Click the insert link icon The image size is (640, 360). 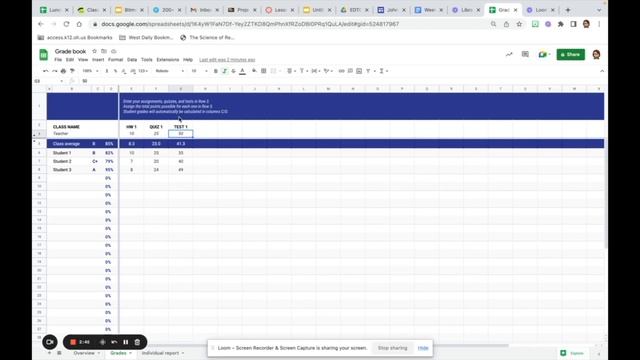(342, 71)
